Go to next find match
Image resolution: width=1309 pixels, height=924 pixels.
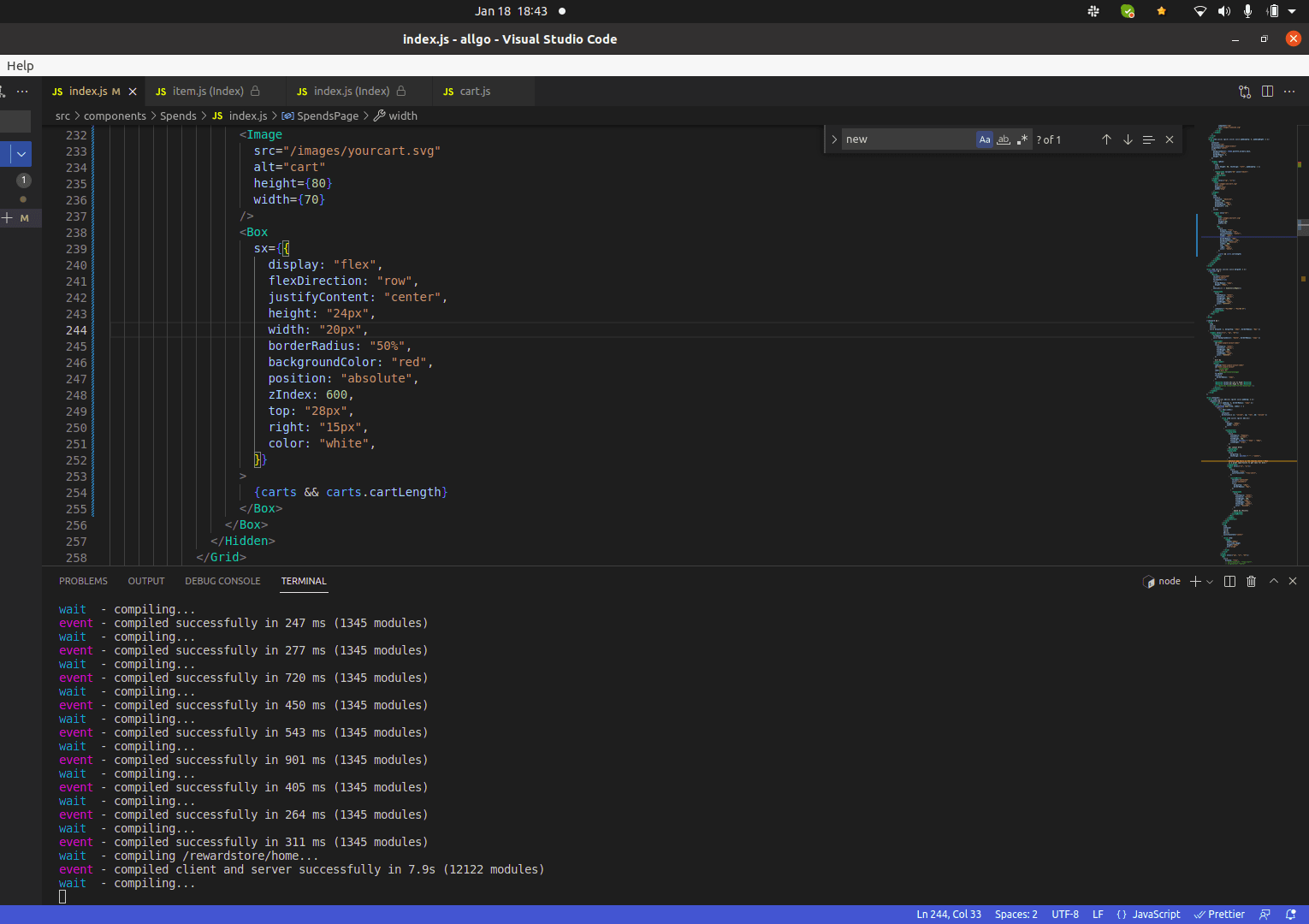(x=1128, y=139)
